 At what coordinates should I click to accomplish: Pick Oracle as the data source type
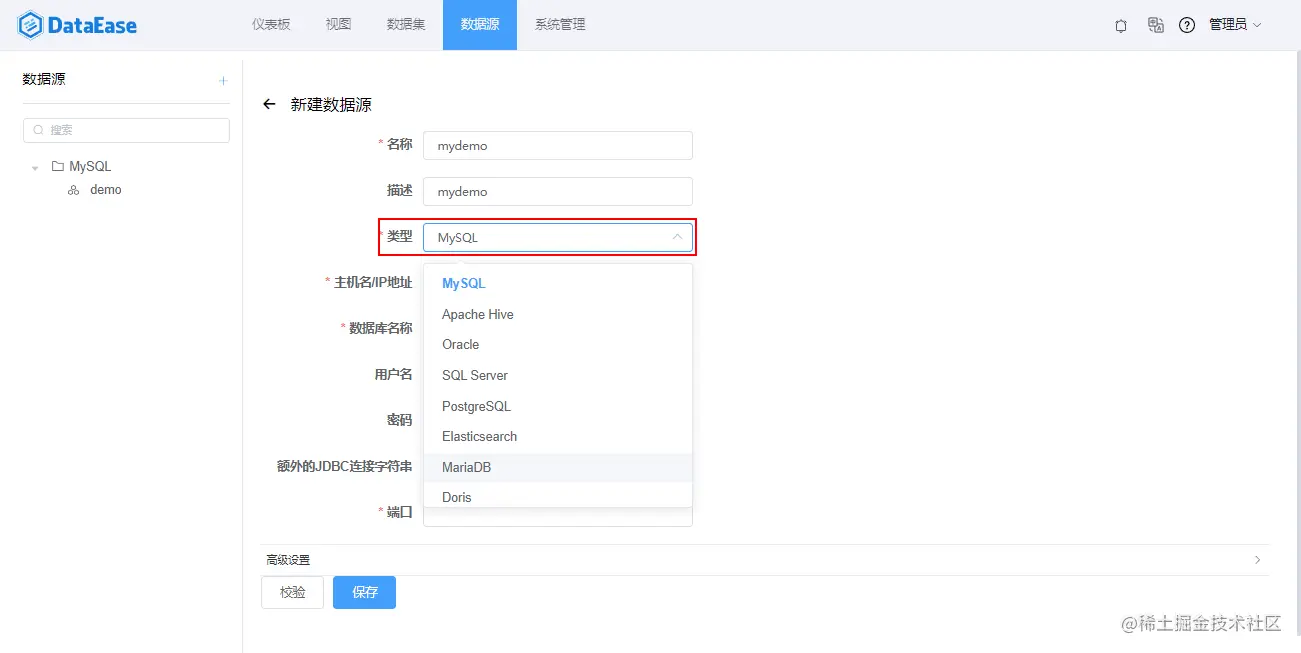coord(558,344)
